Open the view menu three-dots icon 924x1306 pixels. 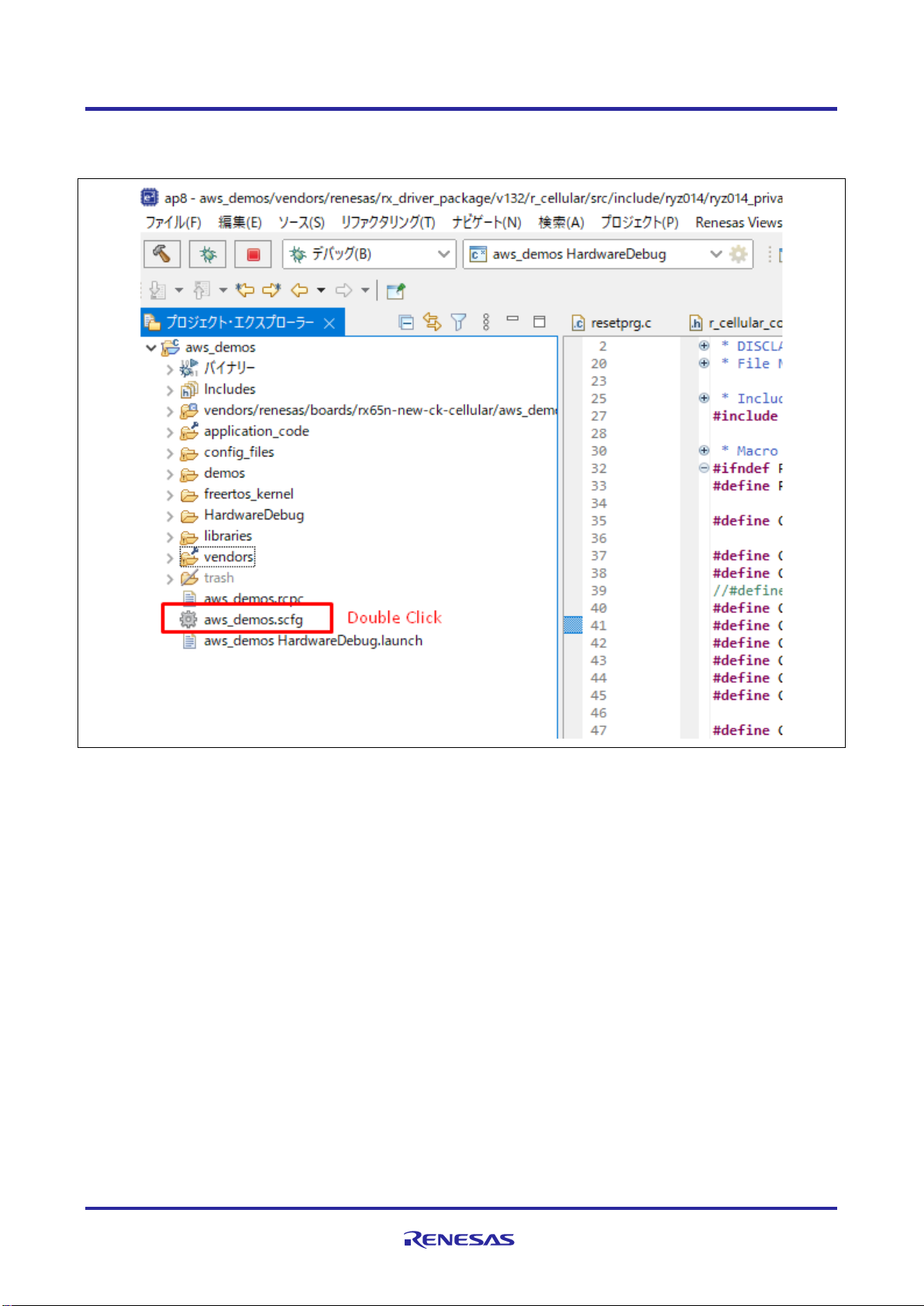486,322
